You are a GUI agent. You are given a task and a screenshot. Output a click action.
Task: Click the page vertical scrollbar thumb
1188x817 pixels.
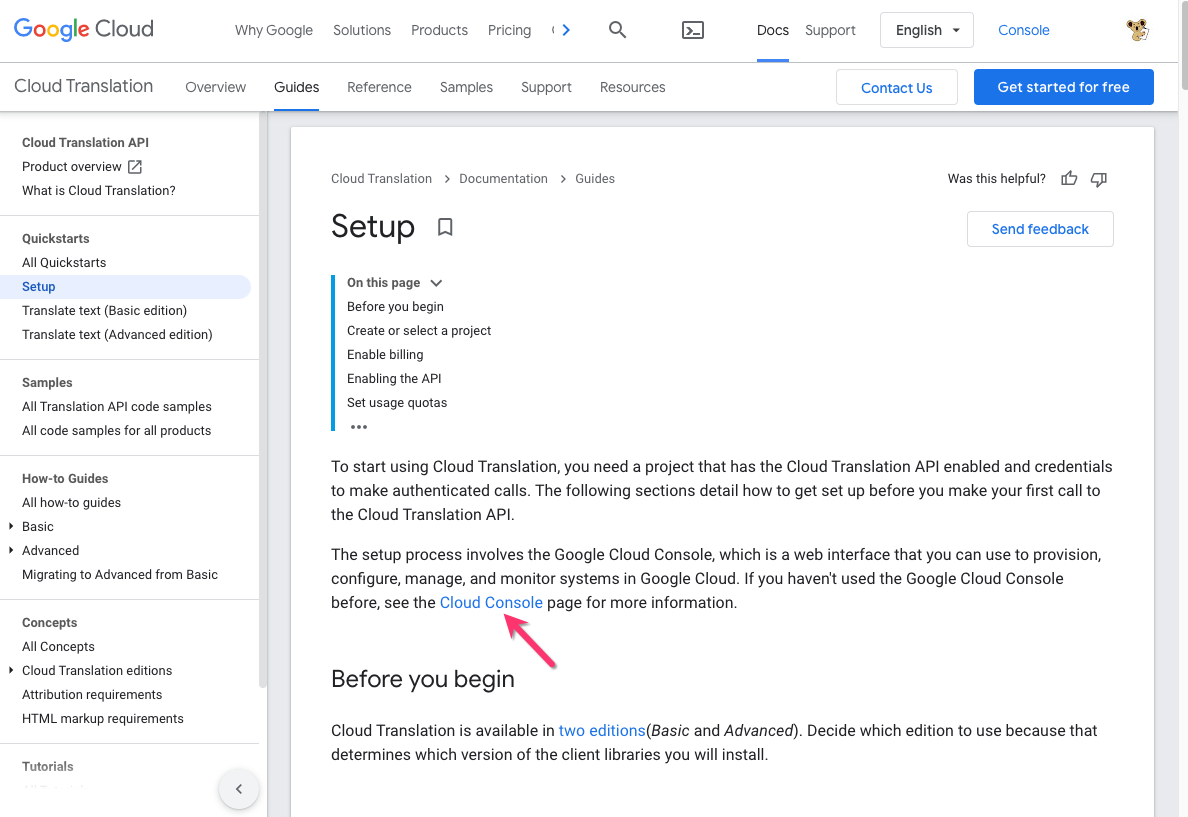[1183, 47]
